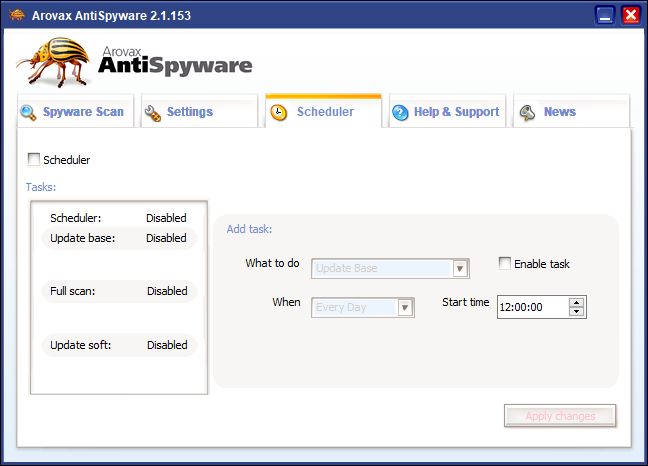
Task: Click the wrench icon on Settings tab
Action: coord(152,113)
